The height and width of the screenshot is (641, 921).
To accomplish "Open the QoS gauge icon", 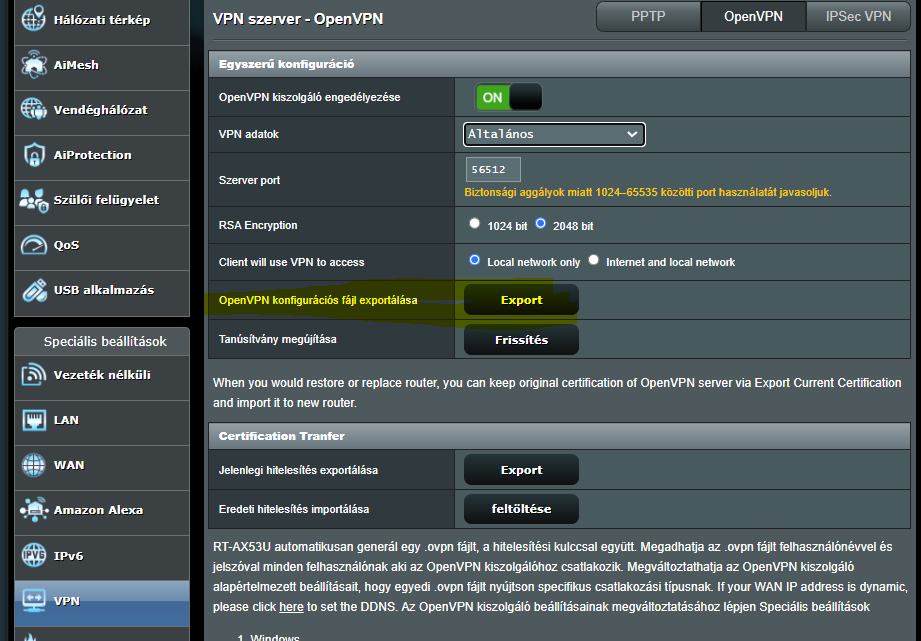I will [x=33, y=245].
